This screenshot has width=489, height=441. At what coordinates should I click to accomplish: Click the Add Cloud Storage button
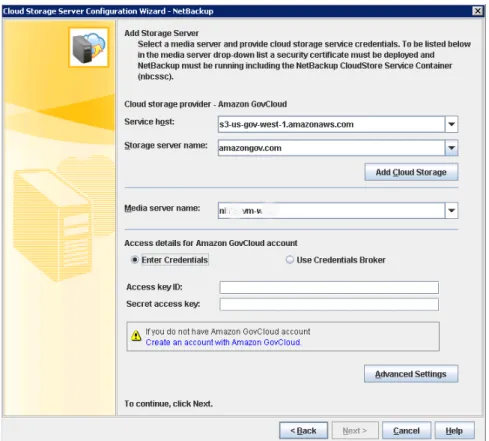click(411, 172)
